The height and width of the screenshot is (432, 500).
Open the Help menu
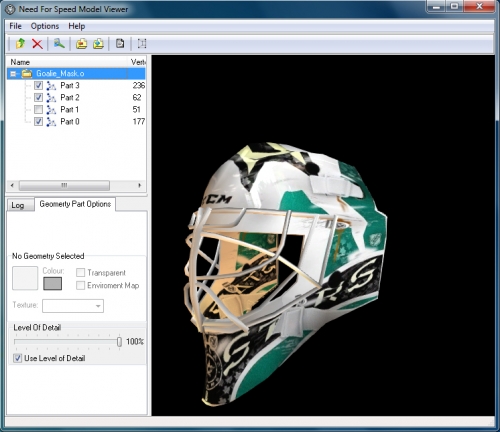77,26
